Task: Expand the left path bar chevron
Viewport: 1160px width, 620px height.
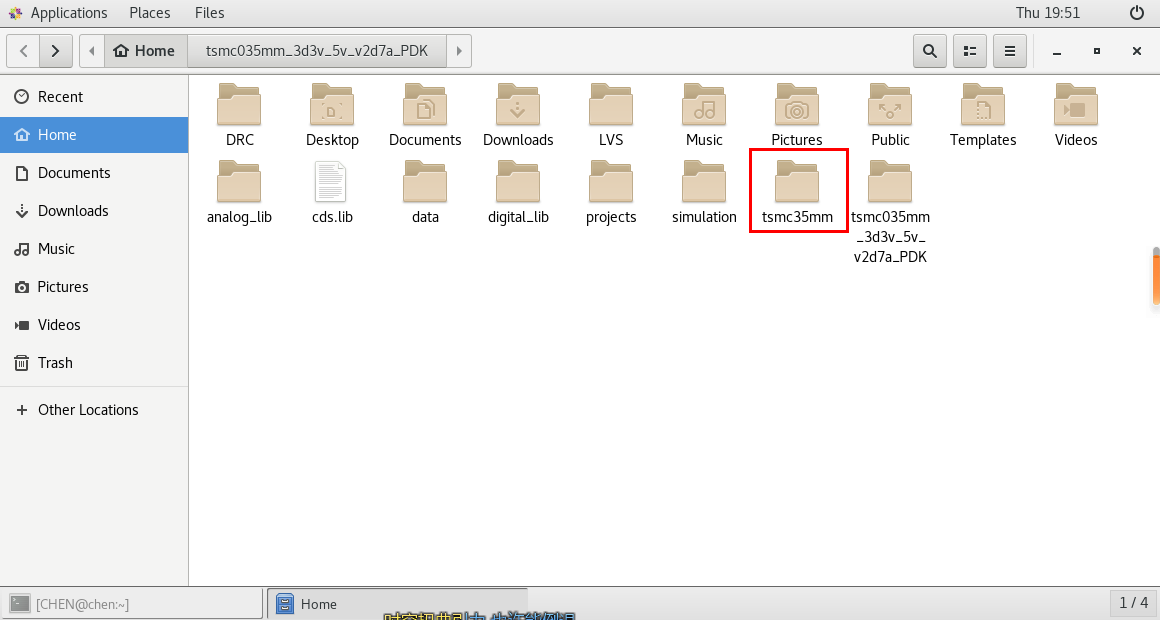Action: 91,50
